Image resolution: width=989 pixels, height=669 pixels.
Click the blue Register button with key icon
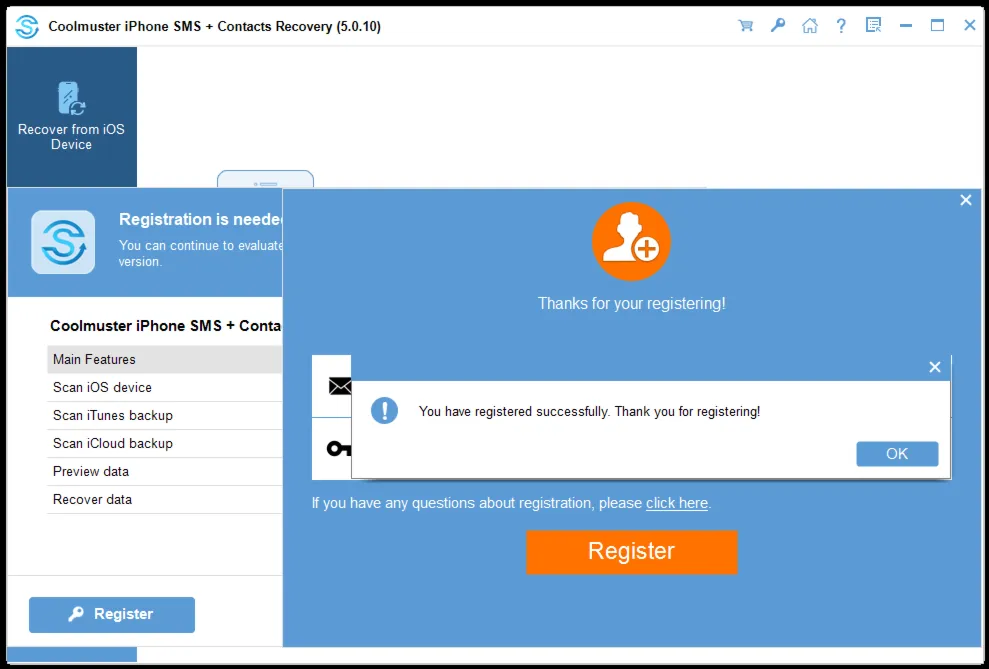[x=112, y=615]
